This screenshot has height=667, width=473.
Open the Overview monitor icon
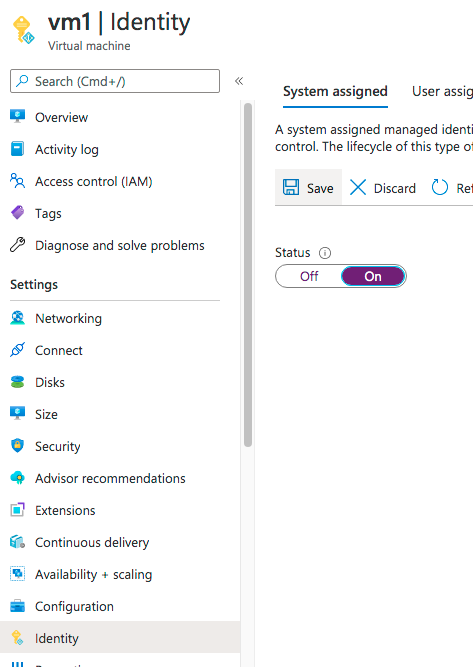(17, 117)
